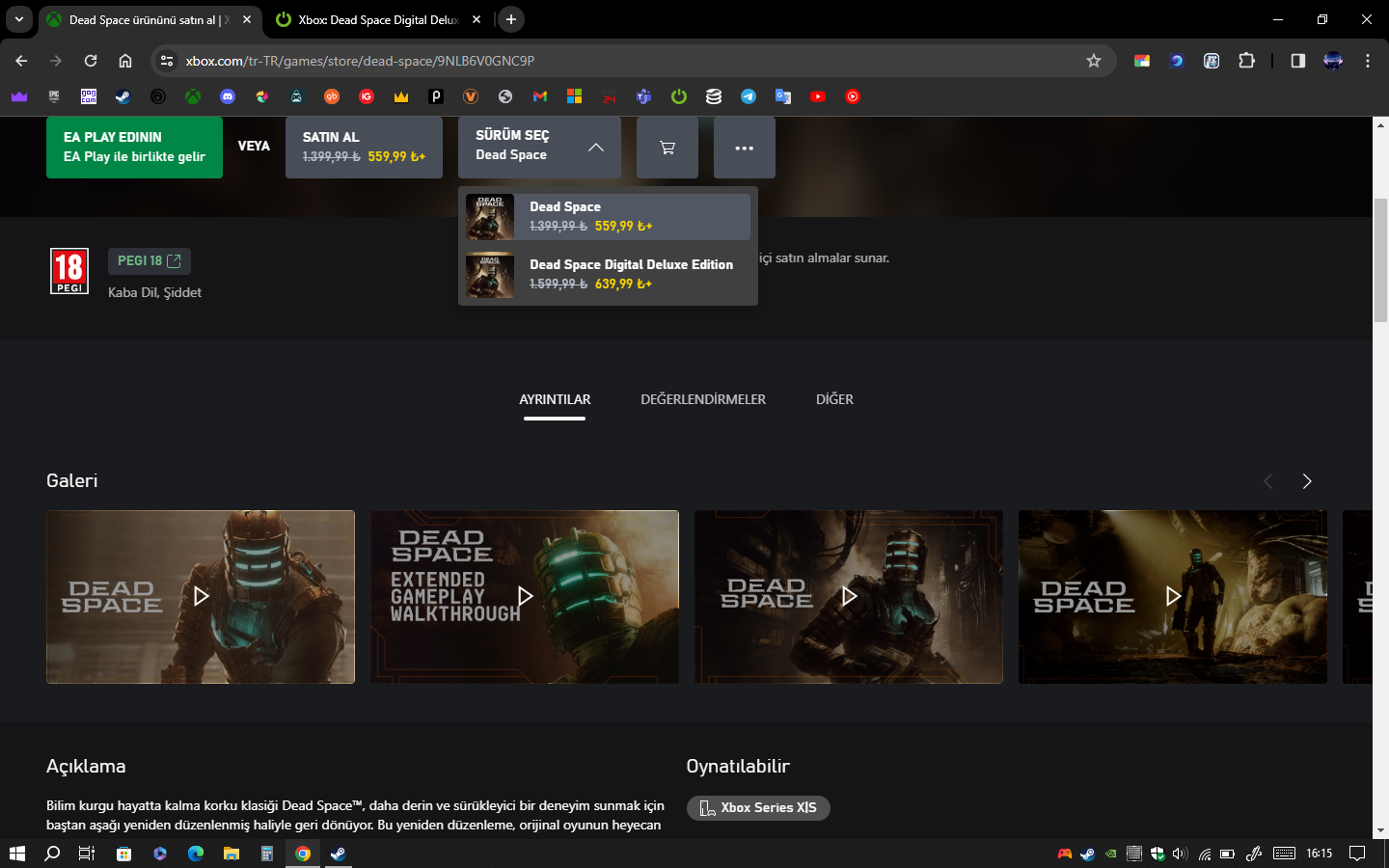Screen dimensions: 1389x868
Task: Open Steam from the taskbar
Action: pyautogui.click(x=339, y=854)
